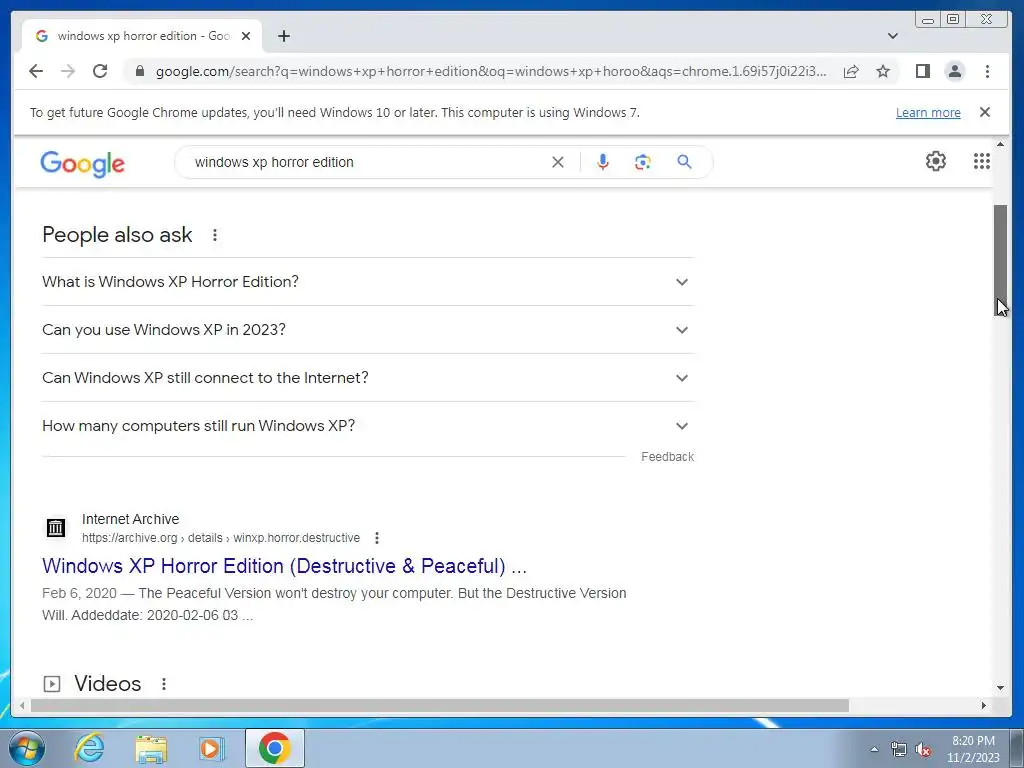Screen dimensions: 1024x768
Task: Open Windows Media Player from taskbar
Action: [211, 748]
